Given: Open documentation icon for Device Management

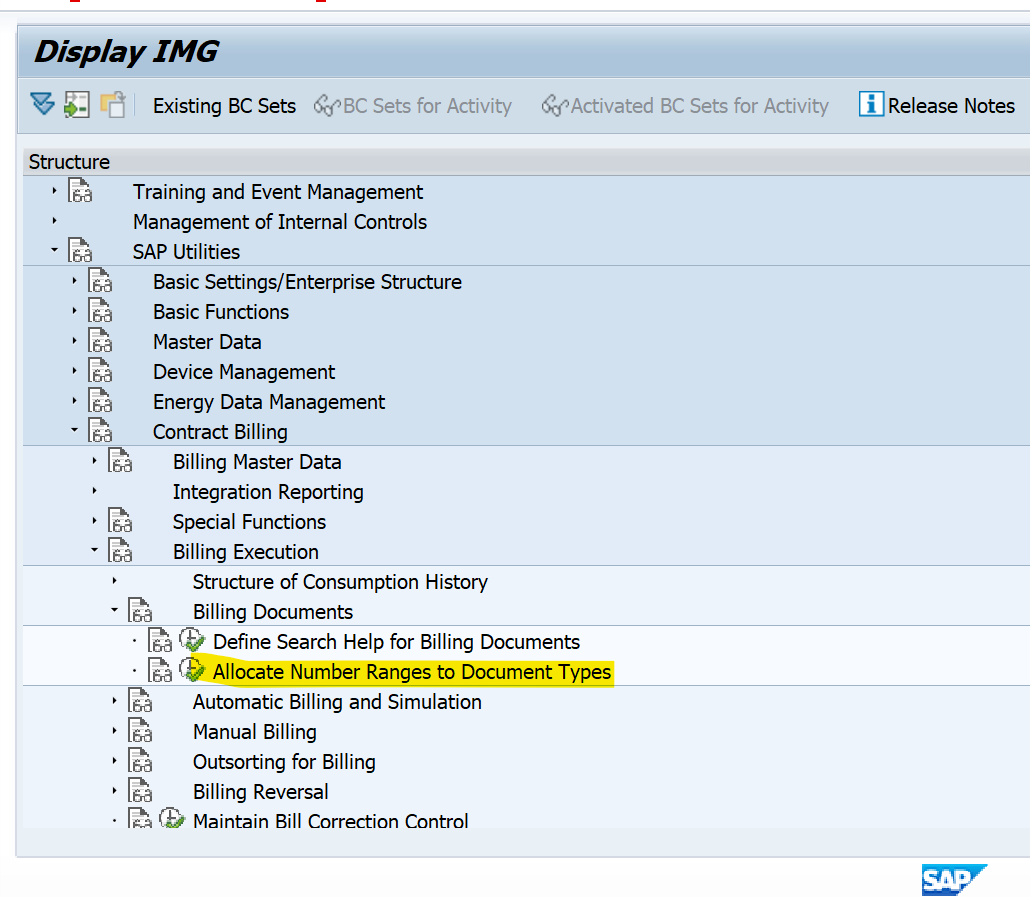Looking at the screenshot, I should click(101, 371).
